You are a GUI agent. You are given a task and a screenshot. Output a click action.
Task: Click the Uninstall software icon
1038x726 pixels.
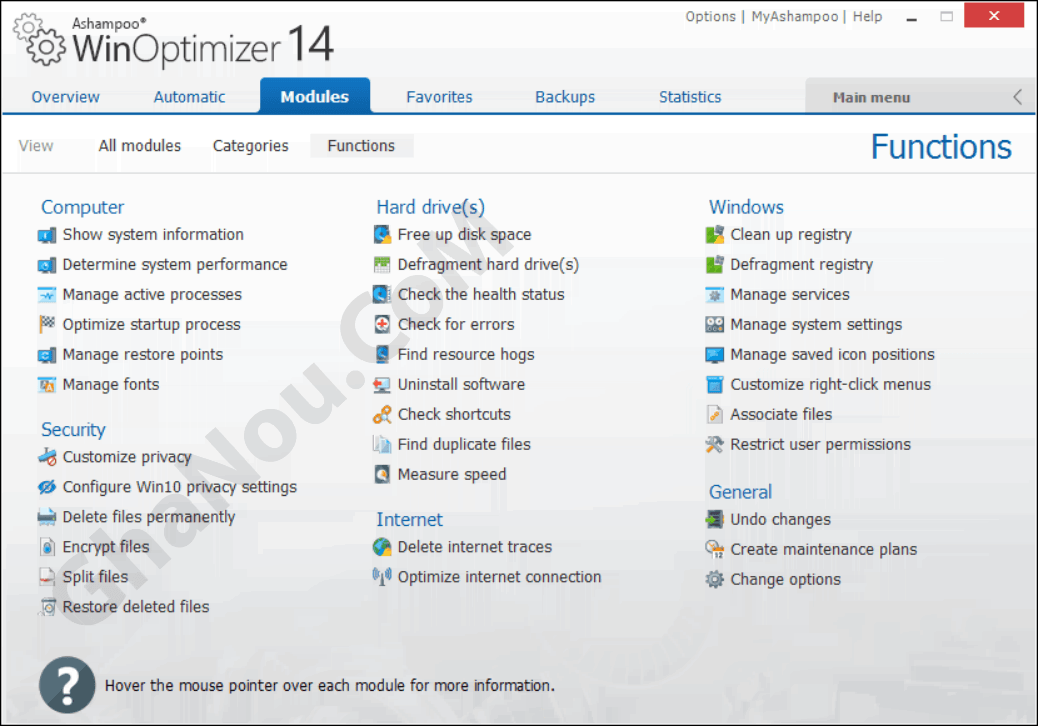[382, 385]
